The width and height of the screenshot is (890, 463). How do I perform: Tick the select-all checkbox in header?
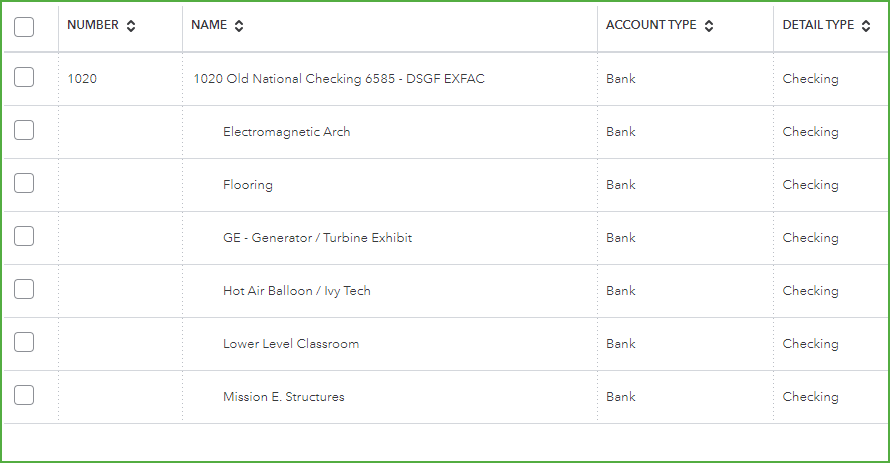point(24,26)
